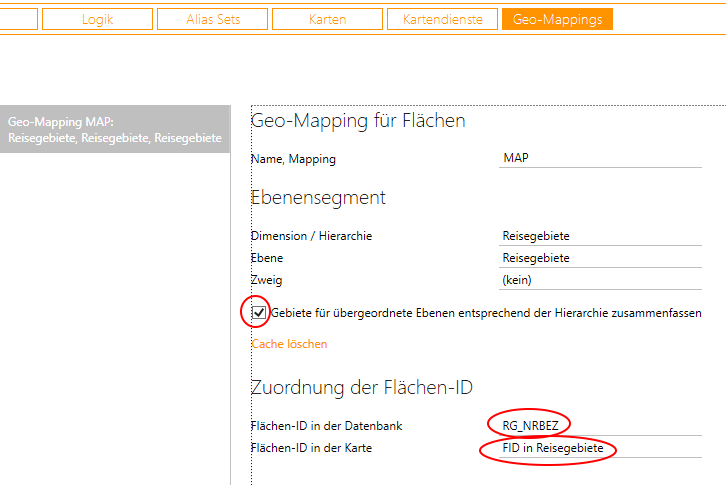Image resolution: width=726 pixels, height=485 pixels.
Task: Click the Geo-Mapping für Flächen heading
Action: tap(358, 121)
